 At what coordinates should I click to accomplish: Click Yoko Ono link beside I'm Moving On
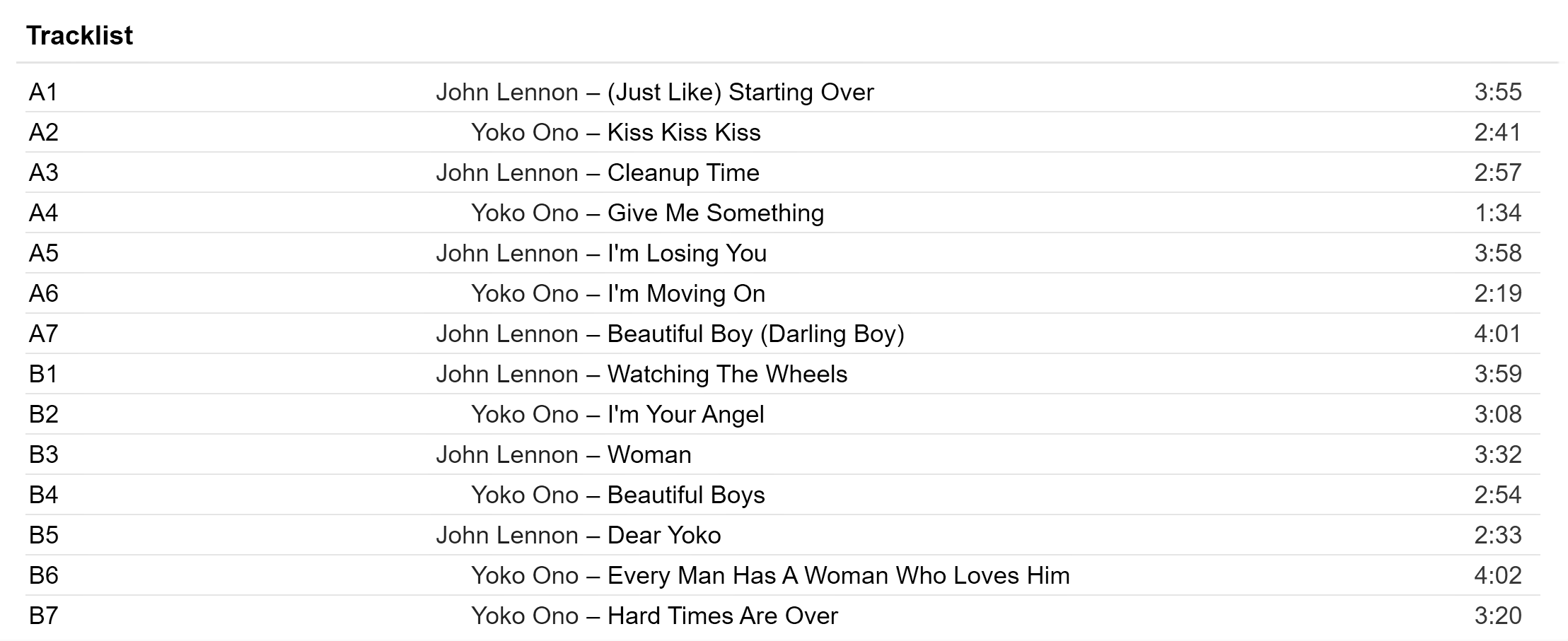(x=524, y=294)
